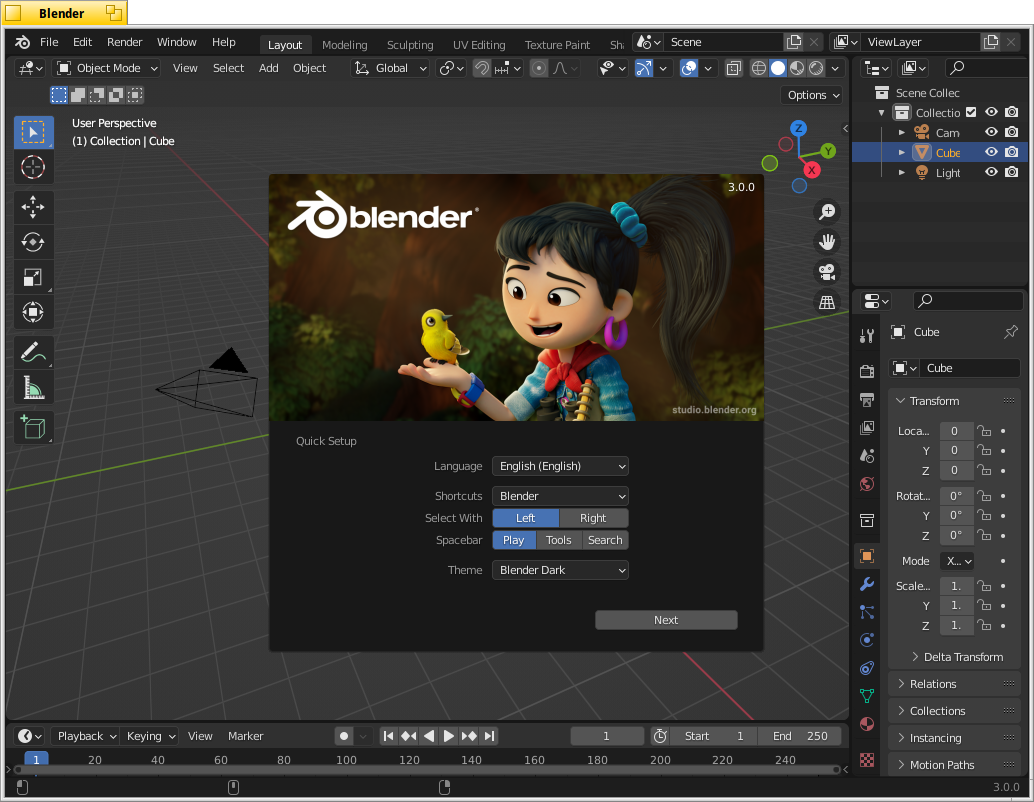The image size is (1034, 802).
Task: Click the pan hand icon in viewport
Action: coord(826,242)
